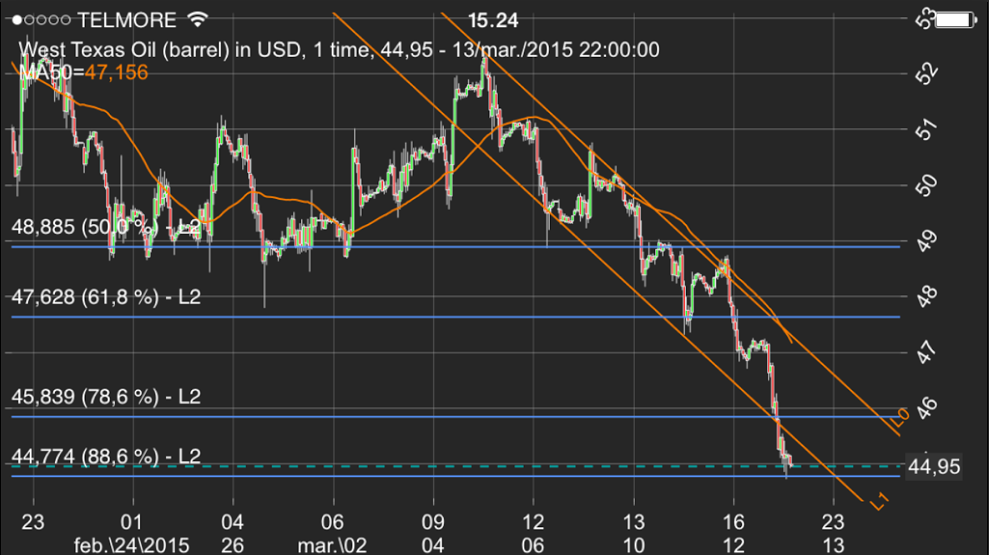
Task: Tap the 15.24 clock in the status bar
Action: point(493,20)
